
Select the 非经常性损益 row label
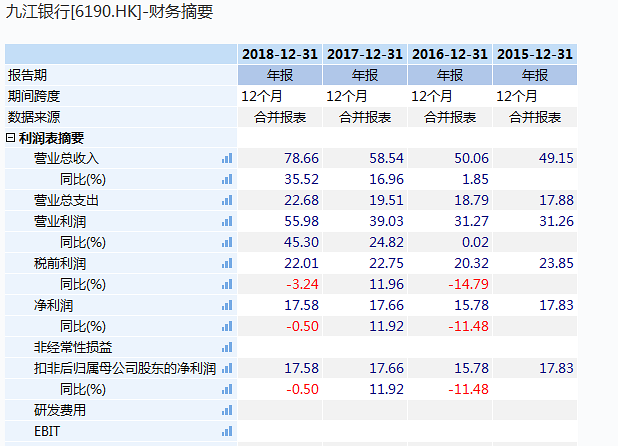(x=73, y=348)
